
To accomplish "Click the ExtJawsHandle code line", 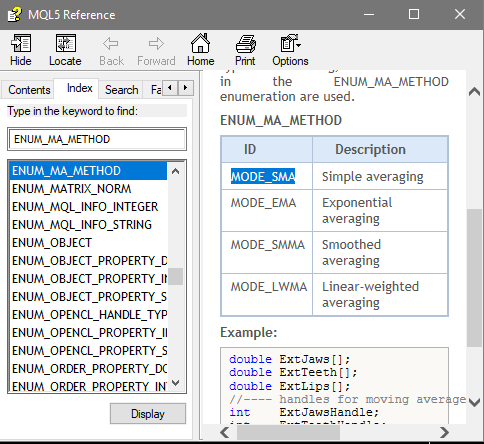I will (304, 413).
